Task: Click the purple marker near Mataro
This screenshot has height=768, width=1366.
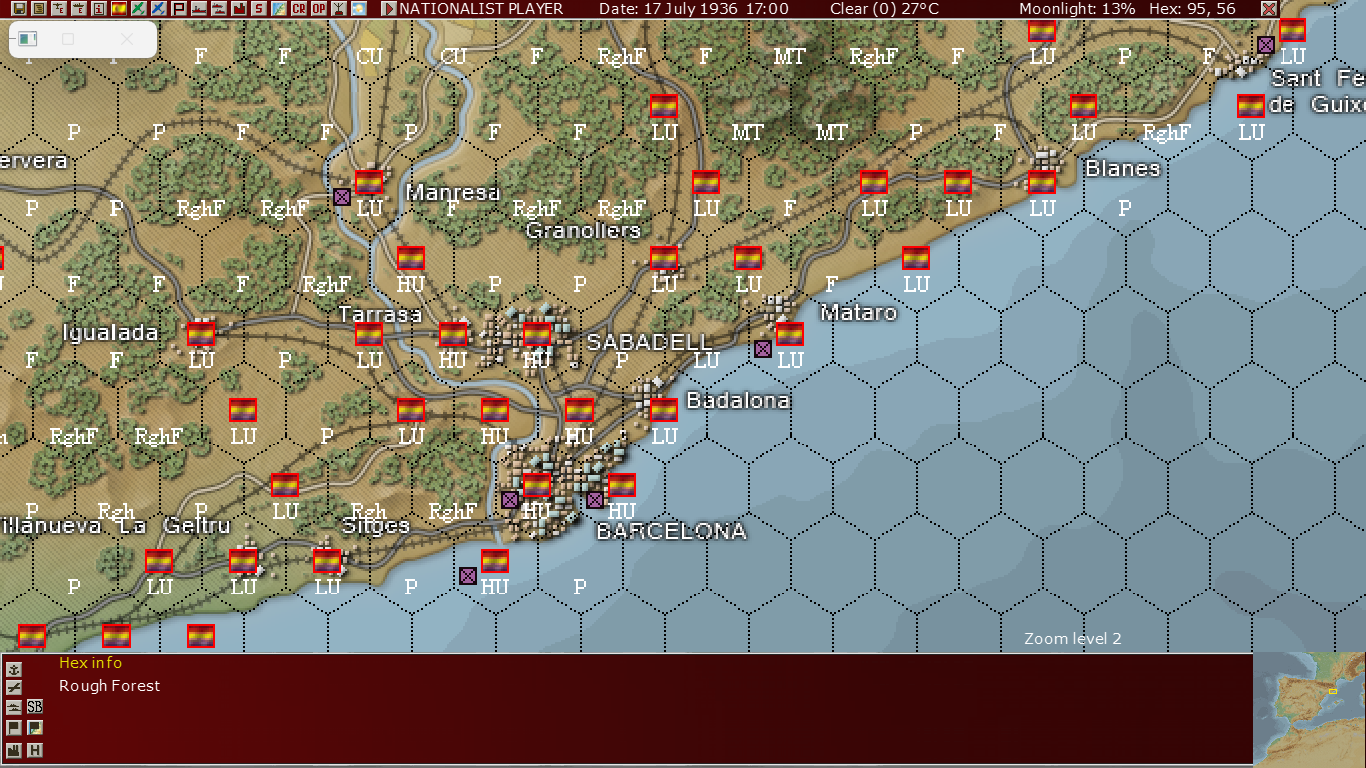Action: tap(763, 349)
